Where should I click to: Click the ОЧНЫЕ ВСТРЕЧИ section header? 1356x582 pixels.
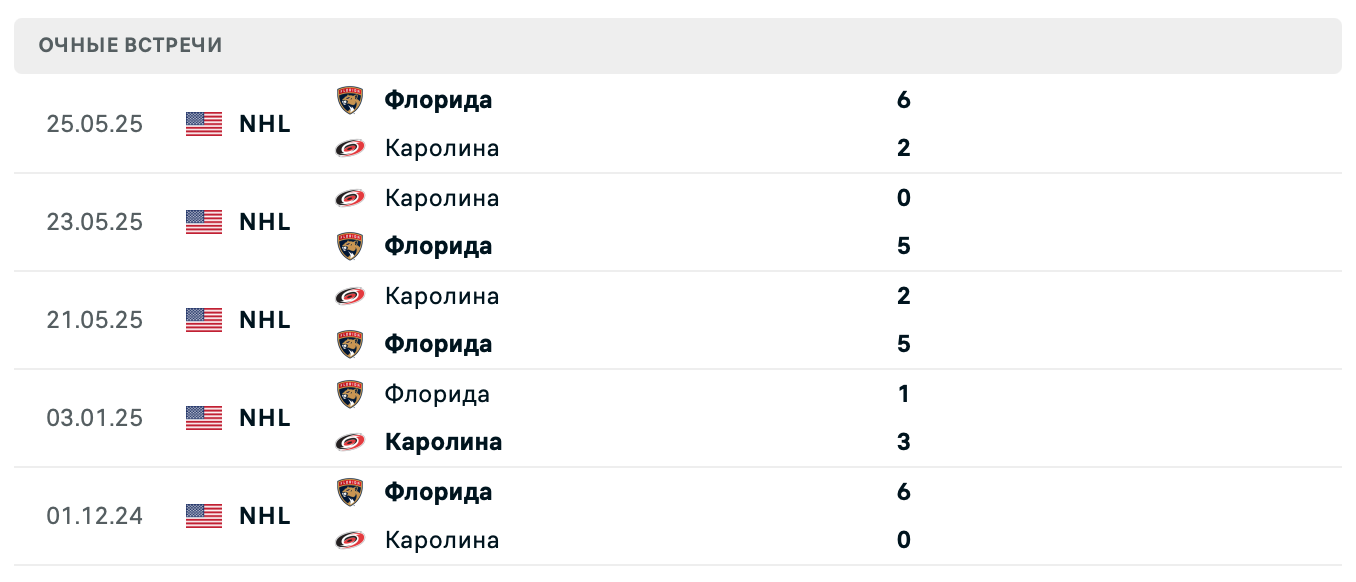click(130, 45)
